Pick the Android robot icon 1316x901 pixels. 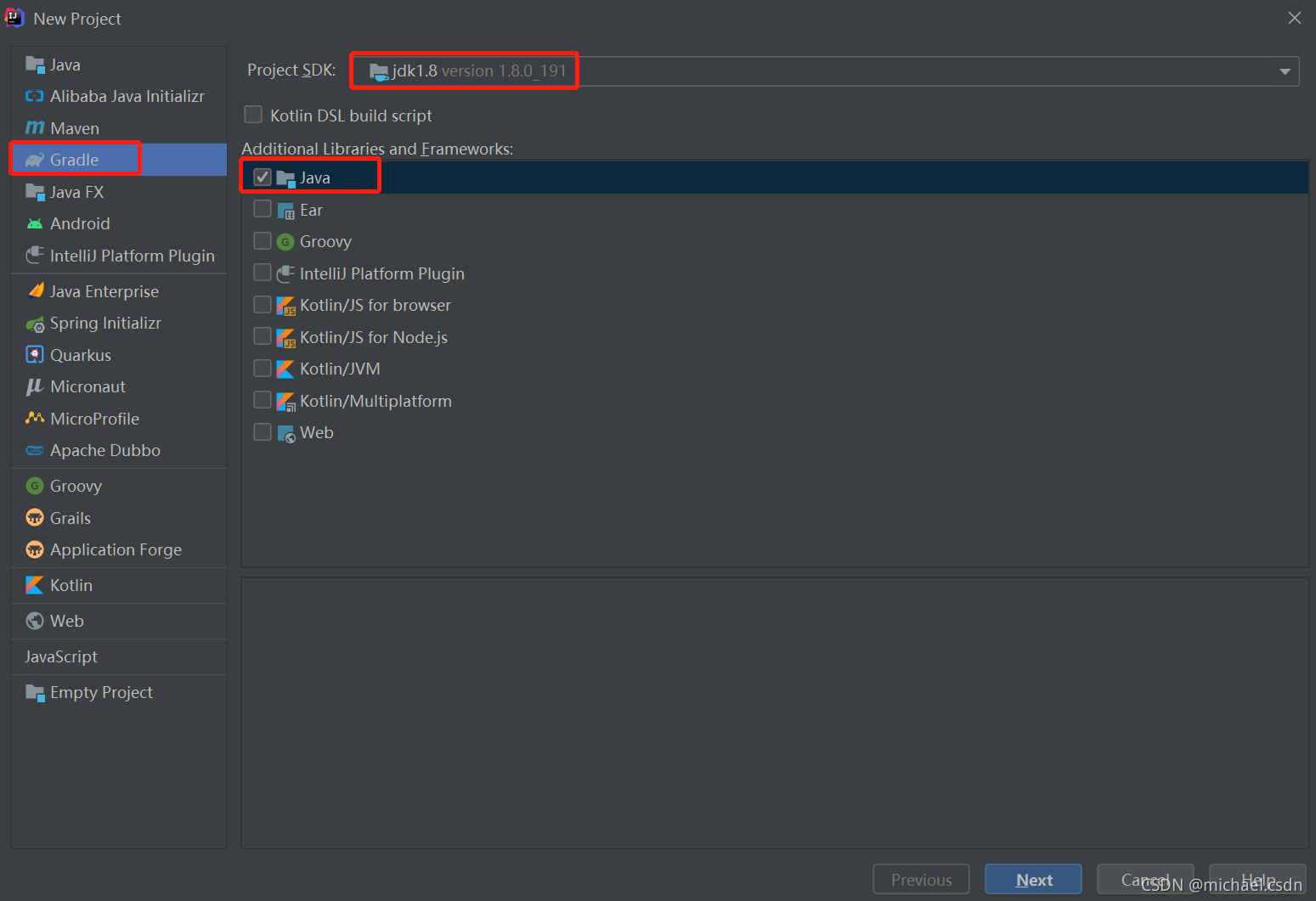(x=35, y=223)
